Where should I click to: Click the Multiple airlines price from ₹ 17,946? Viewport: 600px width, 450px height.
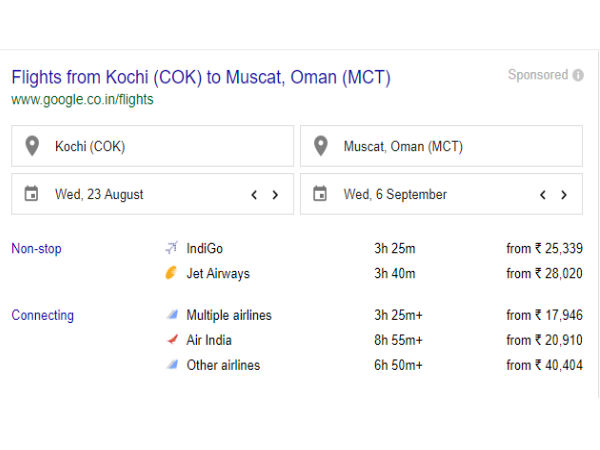[544, 315]
